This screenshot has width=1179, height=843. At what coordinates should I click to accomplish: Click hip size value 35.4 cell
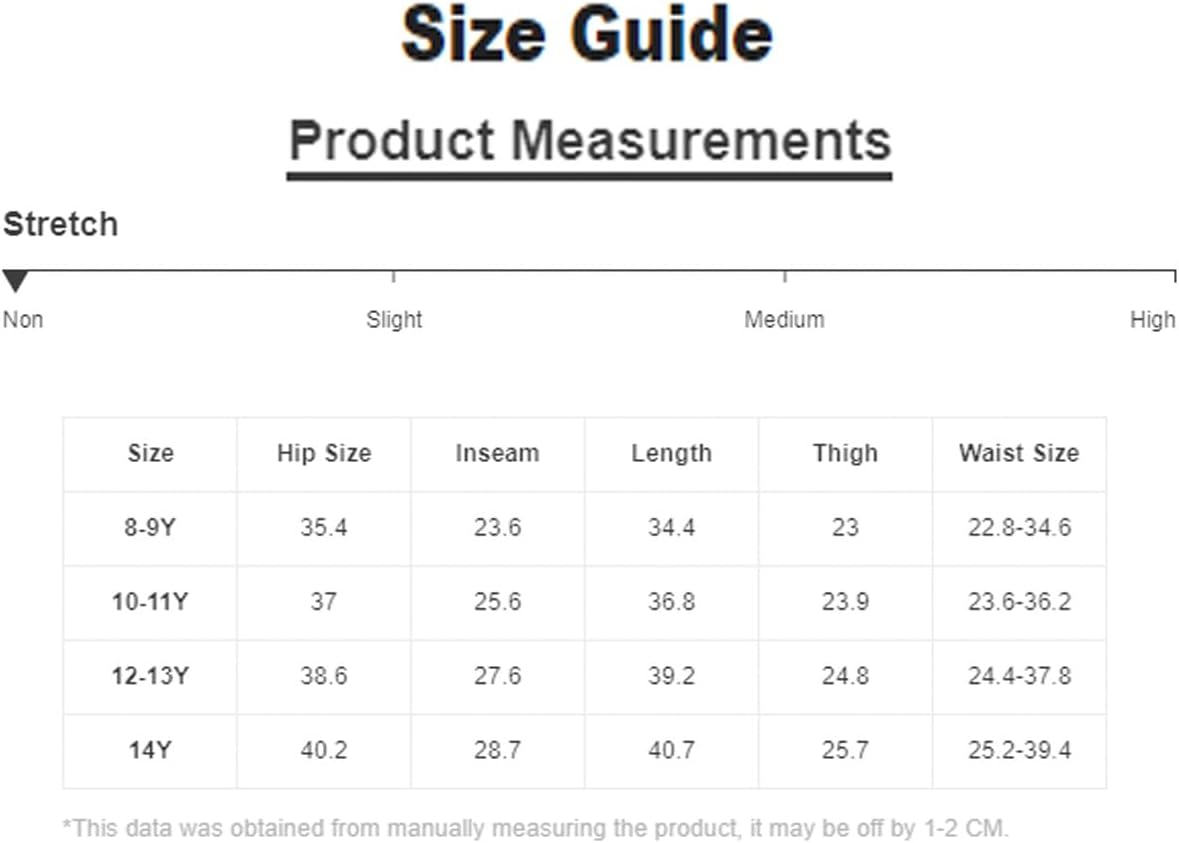coord(324,527)
